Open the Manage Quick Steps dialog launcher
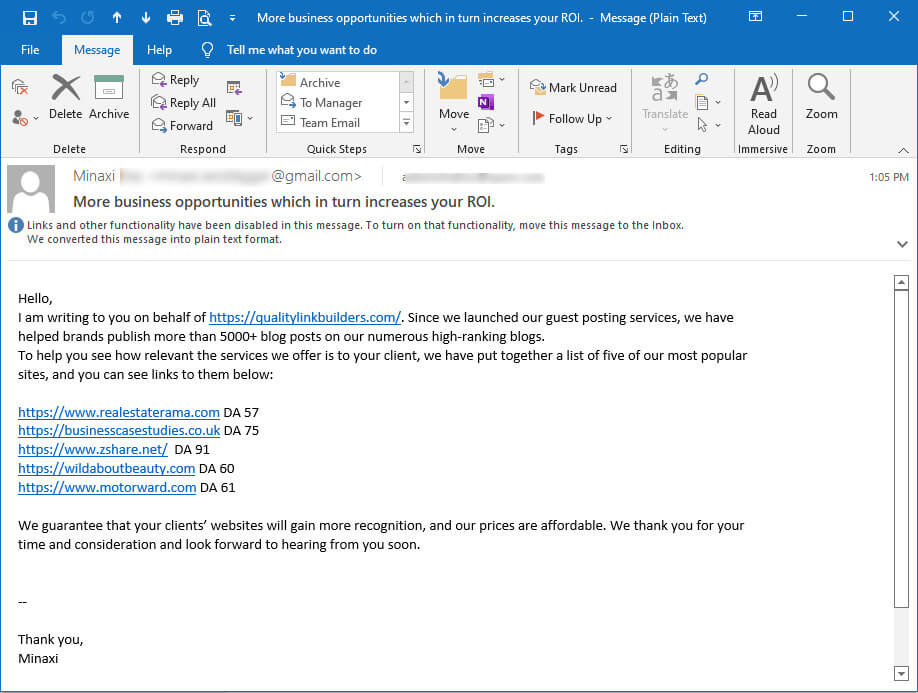918x693 pixels. (417, 149)
